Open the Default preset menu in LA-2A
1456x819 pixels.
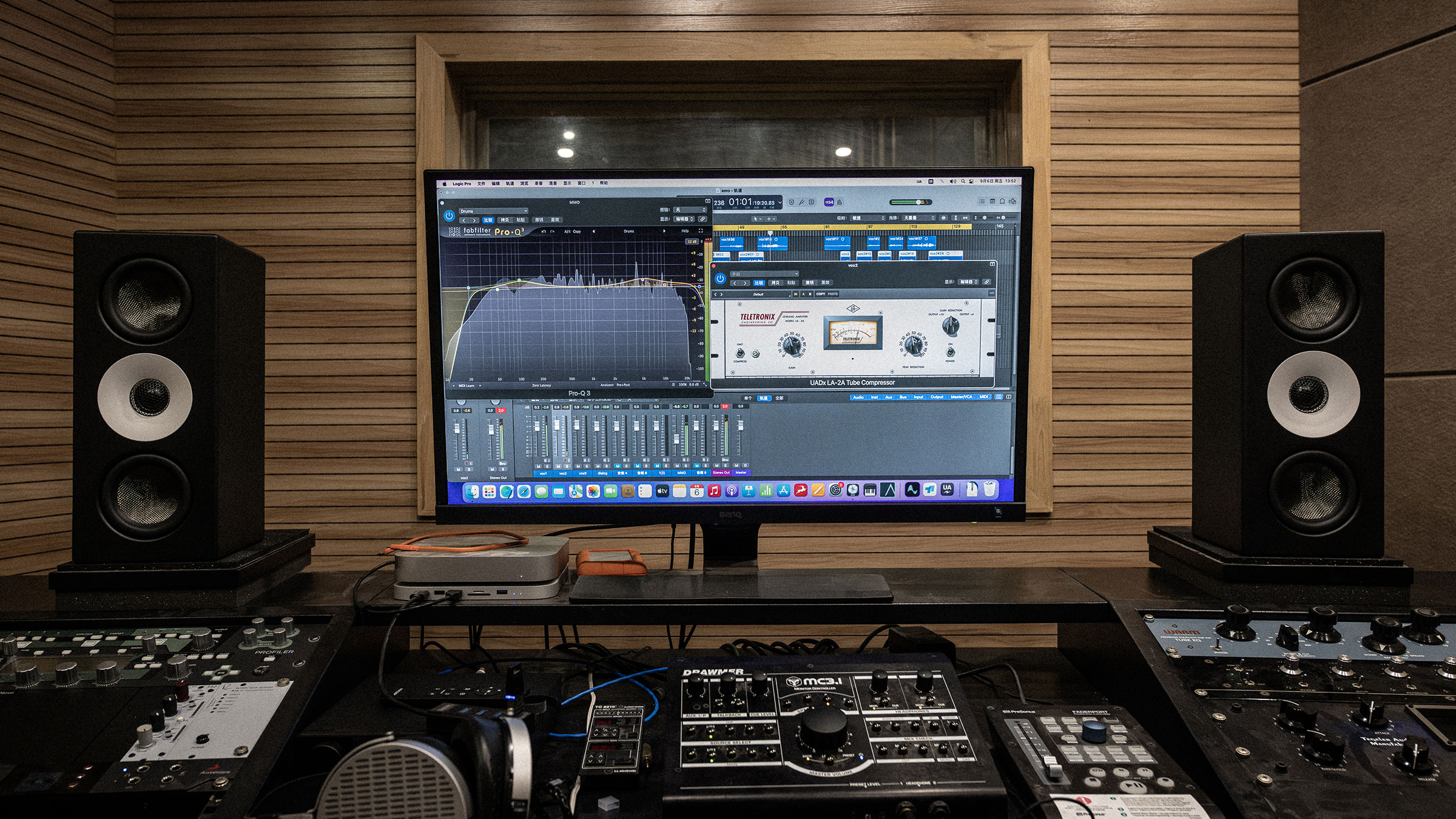click(758, 294)
